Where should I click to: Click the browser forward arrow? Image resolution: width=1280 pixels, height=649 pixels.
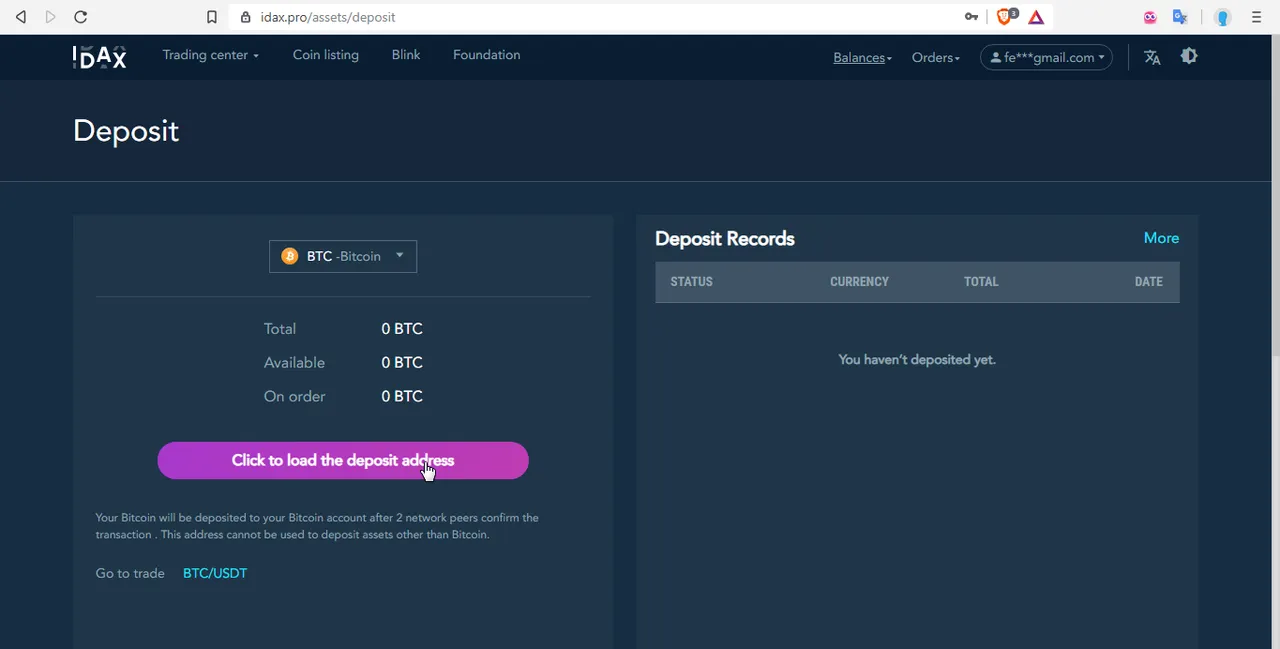point(51,17)
